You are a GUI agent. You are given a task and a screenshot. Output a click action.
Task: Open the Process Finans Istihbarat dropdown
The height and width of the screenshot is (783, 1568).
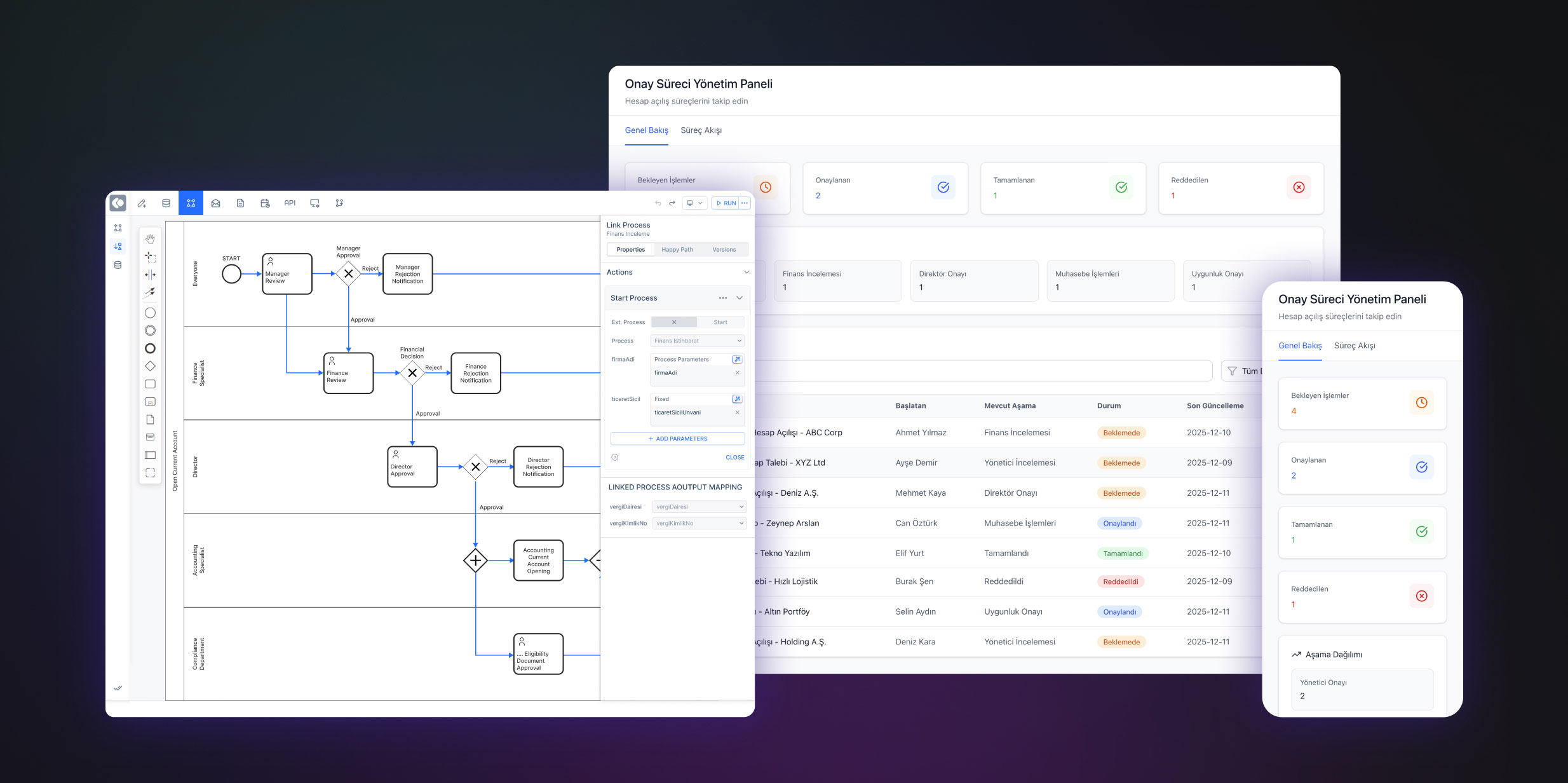coord(697,341)
